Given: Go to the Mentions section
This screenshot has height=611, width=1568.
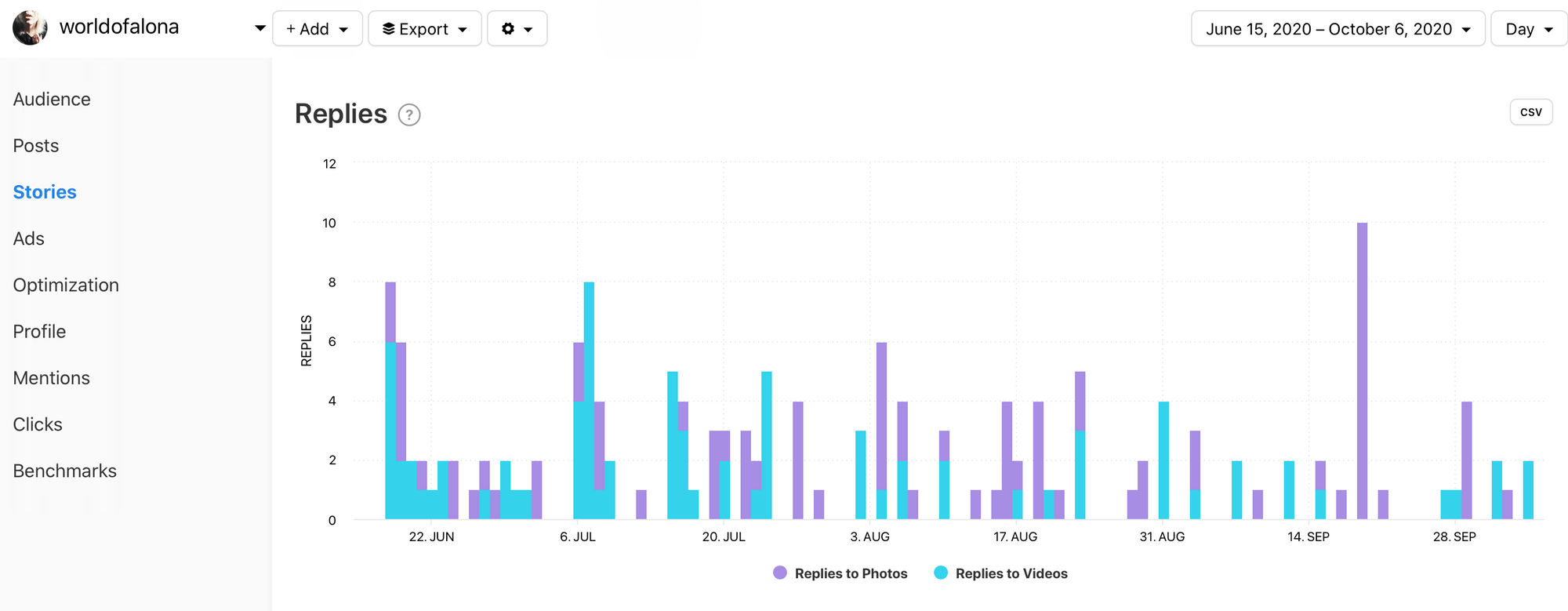Looking at the screenshot, I should [52, 378].
